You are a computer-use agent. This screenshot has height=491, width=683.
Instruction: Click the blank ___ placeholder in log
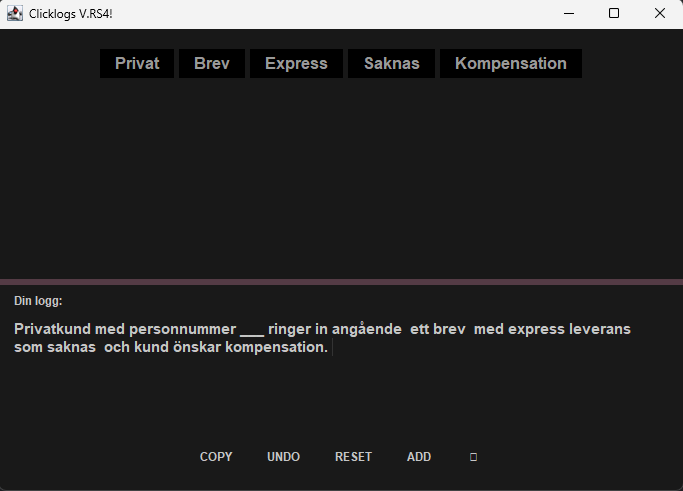252,329
